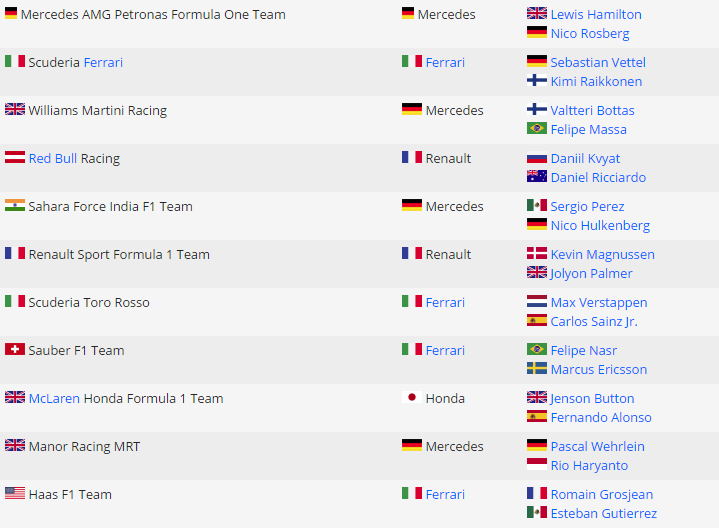Viewport: 719px width, 529px height.
Task: Click the US flag beside Haas F1 Team
Action: click(15, 494)
